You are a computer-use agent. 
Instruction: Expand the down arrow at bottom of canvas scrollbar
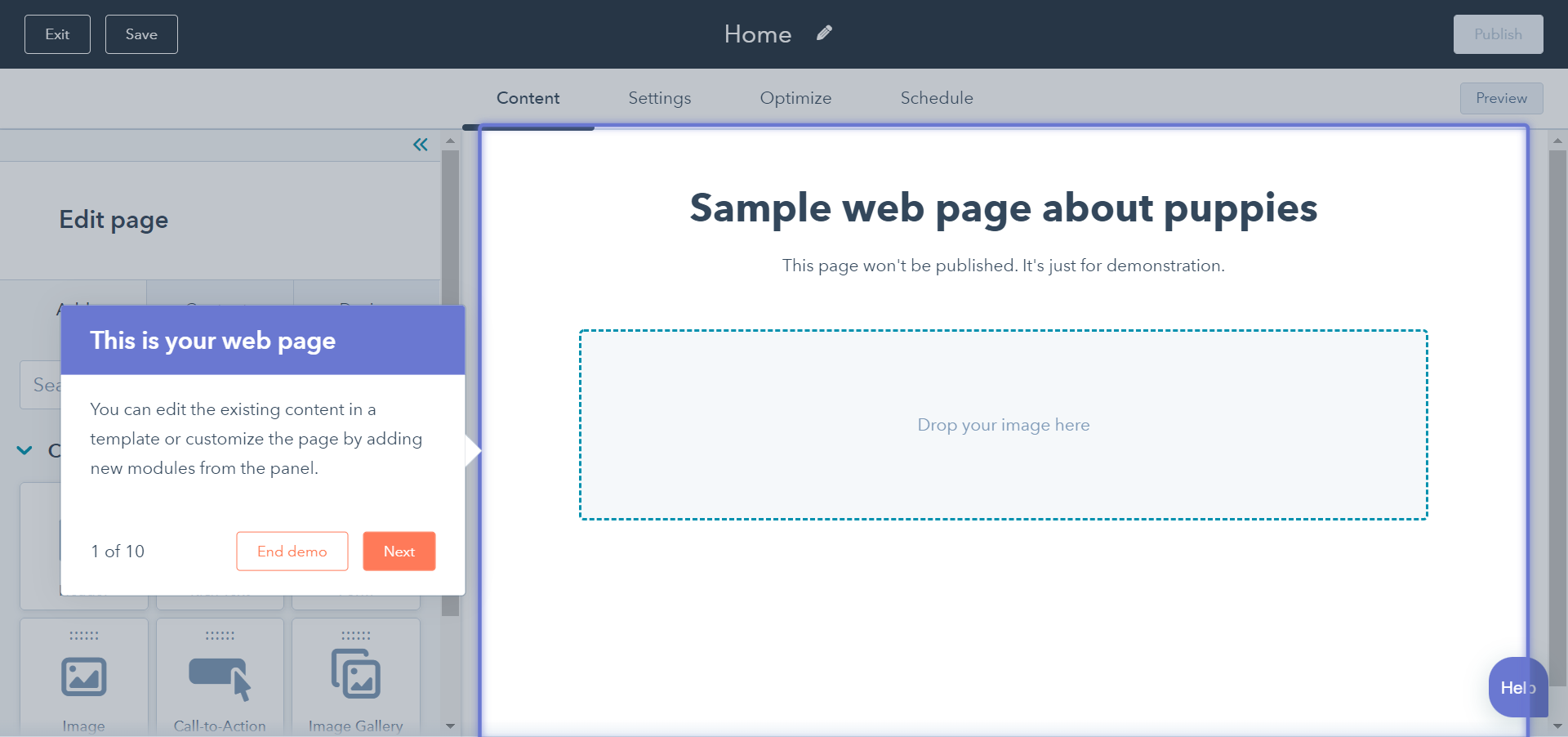pos(1557,727)
